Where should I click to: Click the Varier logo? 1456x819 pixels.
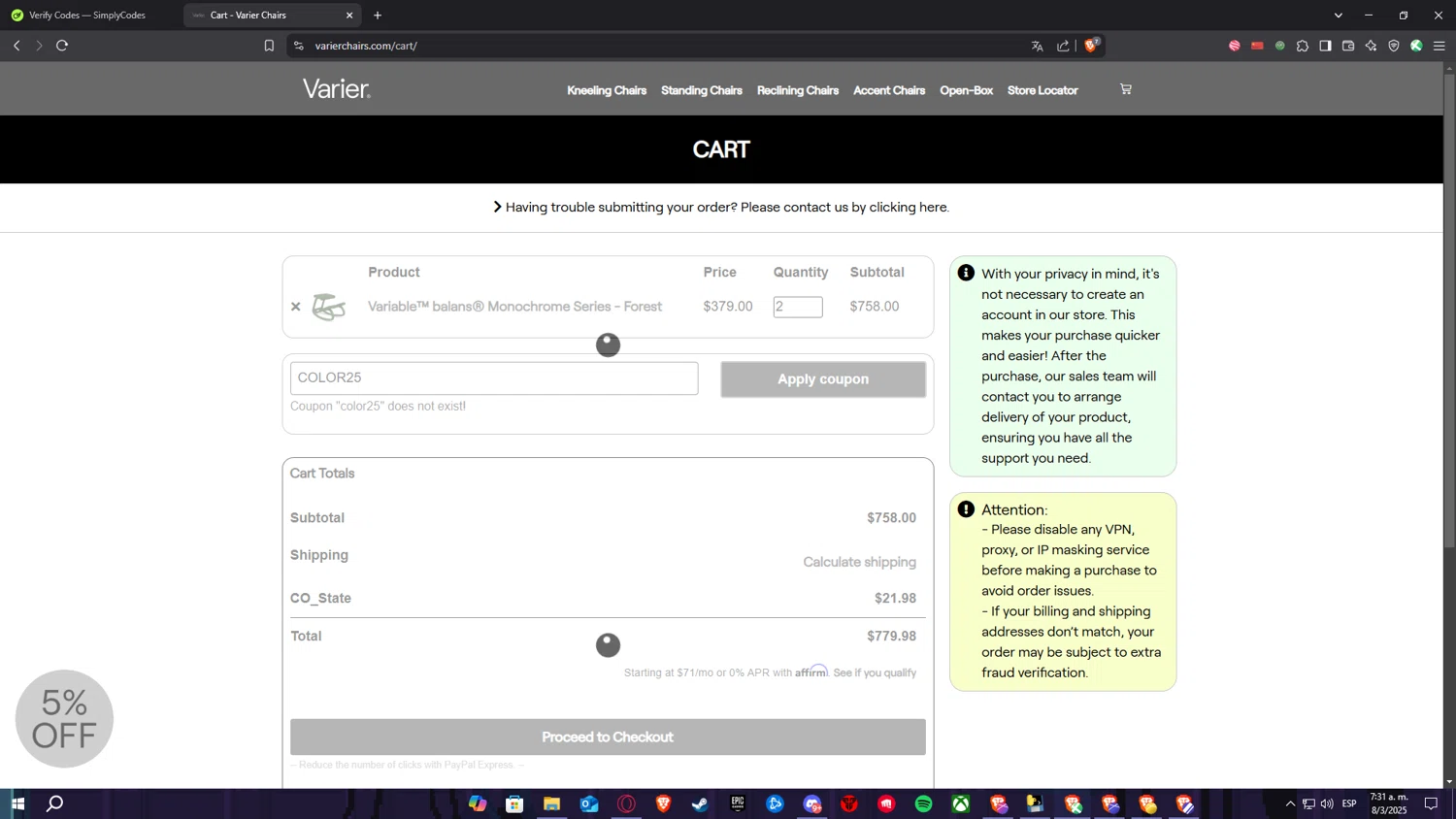tap(336, 89)
